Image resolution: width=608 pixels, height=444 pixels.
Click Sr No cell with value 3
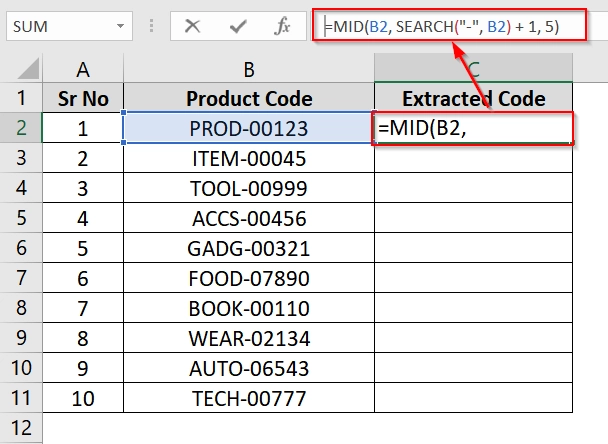pos(83,188)
